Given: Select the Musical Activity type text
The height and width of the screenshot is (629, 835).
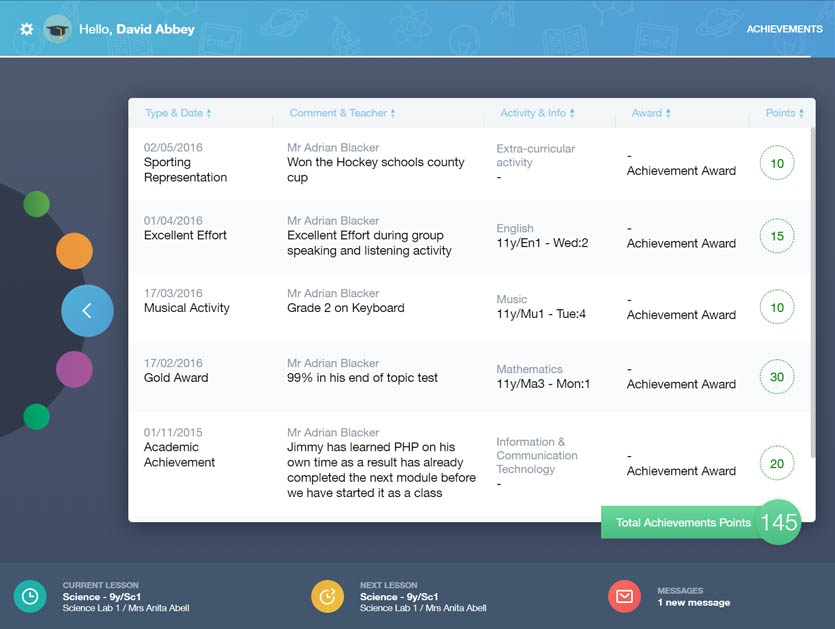Looking at the screenshot, I should tap(186, 308).
